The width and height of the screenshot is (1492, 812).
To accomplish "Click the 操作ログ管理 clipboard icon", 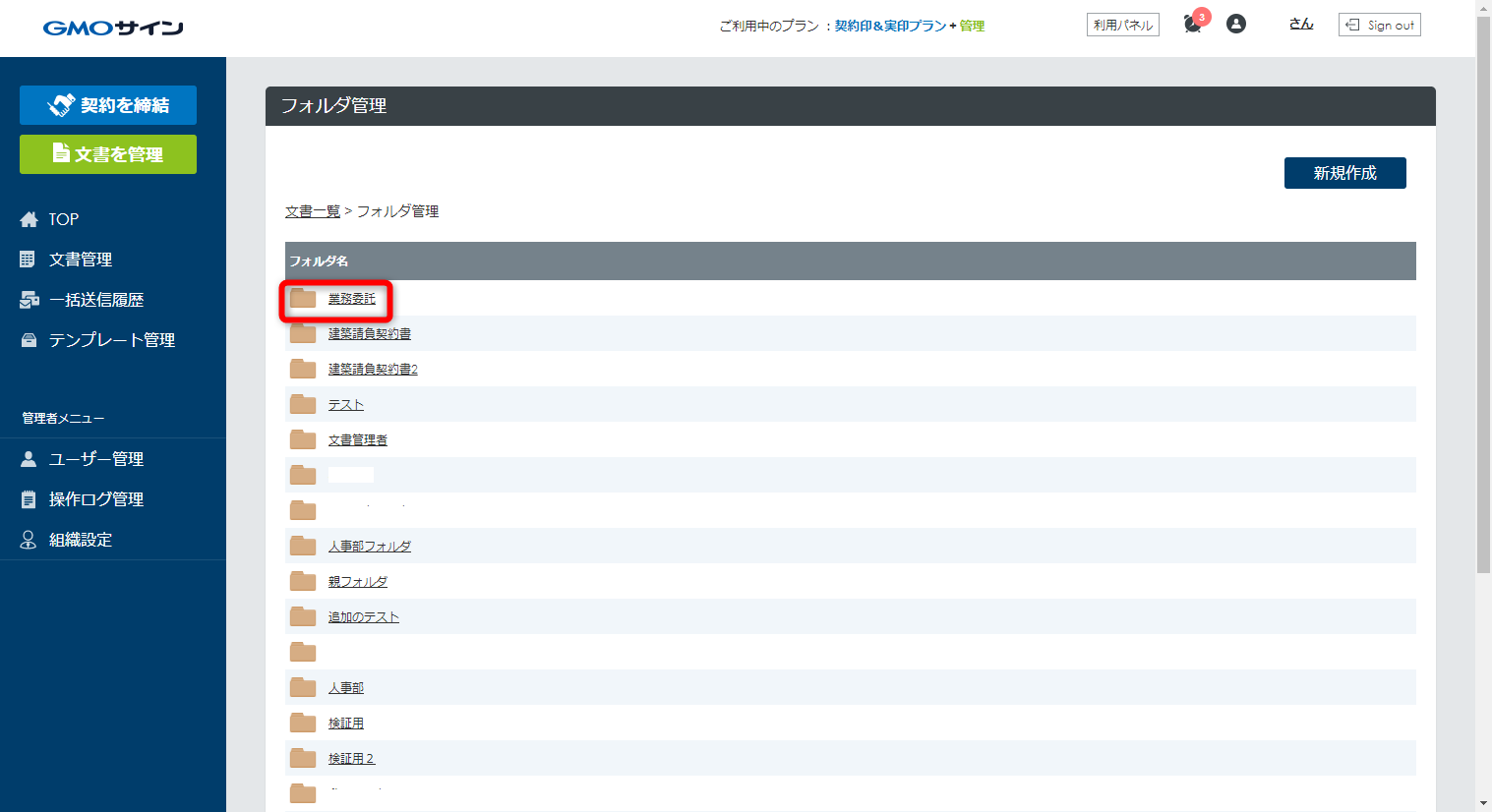I will 29,499.
